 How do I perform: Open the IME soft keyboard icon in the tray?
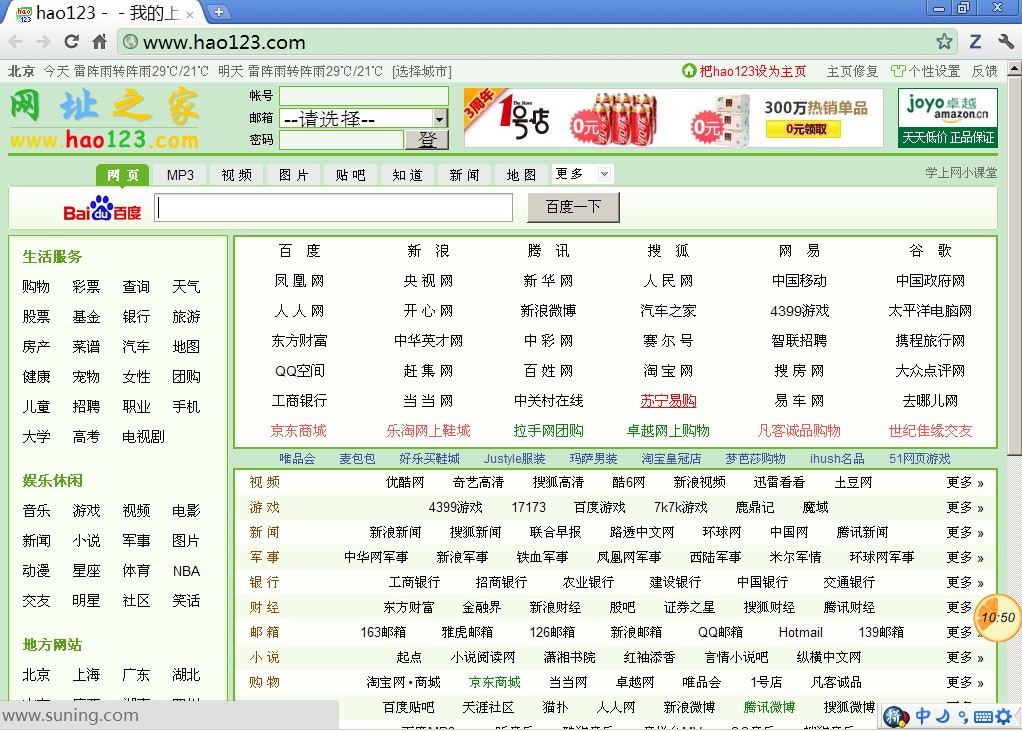pyautogui.click(x=984, y=717)
